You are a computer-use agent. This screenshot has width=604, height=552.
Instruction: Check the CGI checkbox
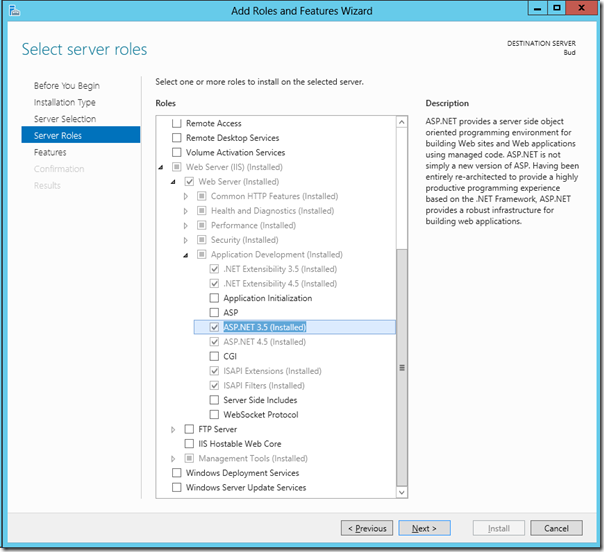[214, 356]
